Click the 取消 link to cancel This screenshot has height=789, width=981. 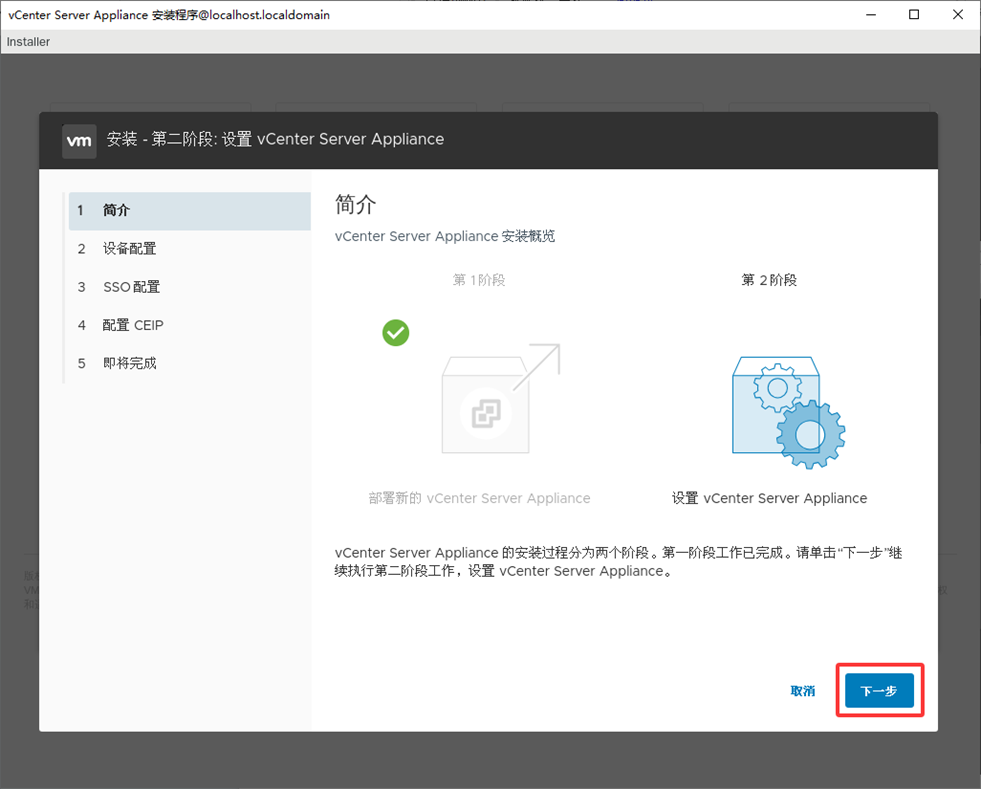click(x=802, y=691)
